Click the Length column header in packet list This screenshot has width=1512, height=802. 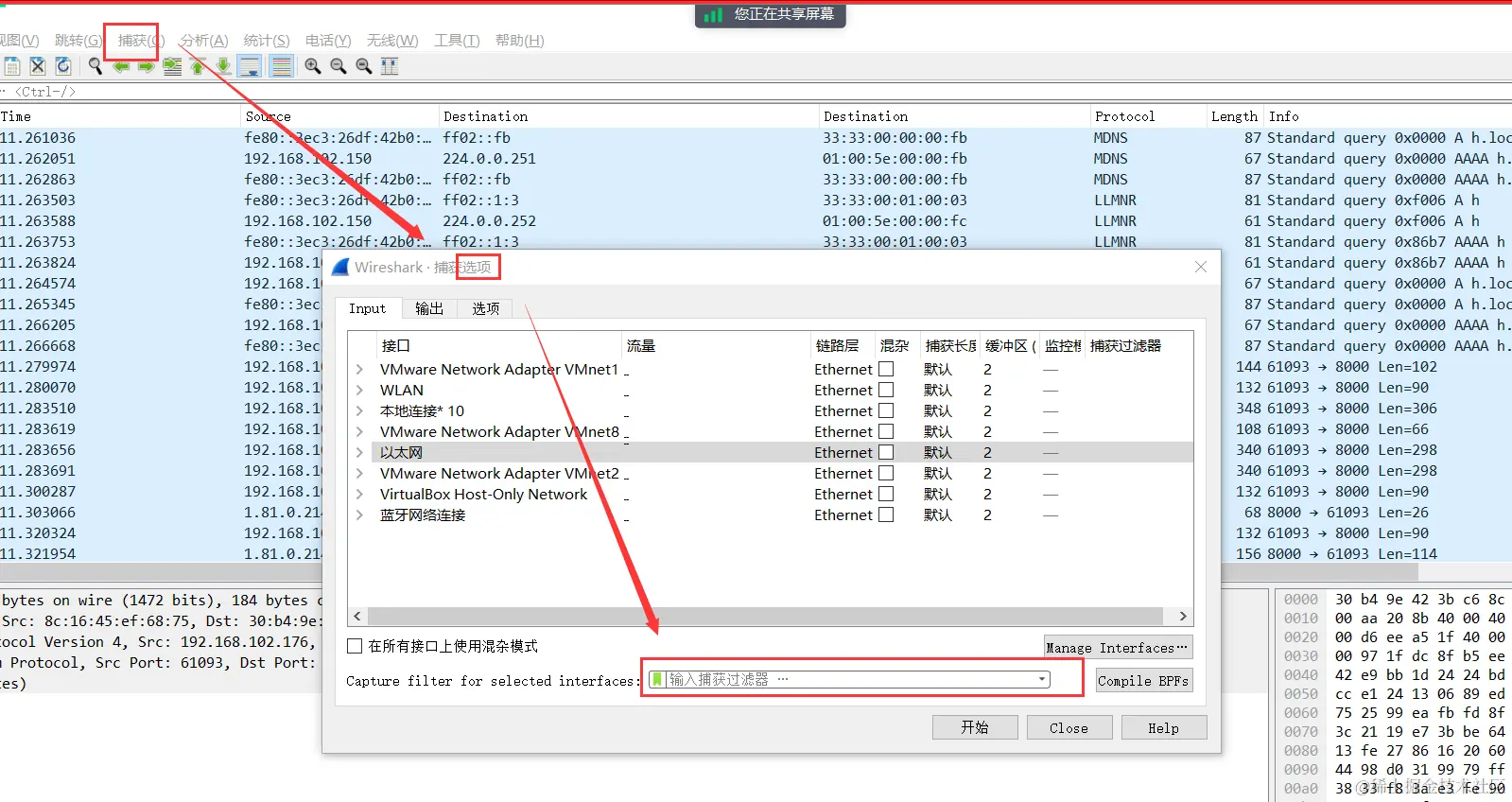tap(1234, 116)
